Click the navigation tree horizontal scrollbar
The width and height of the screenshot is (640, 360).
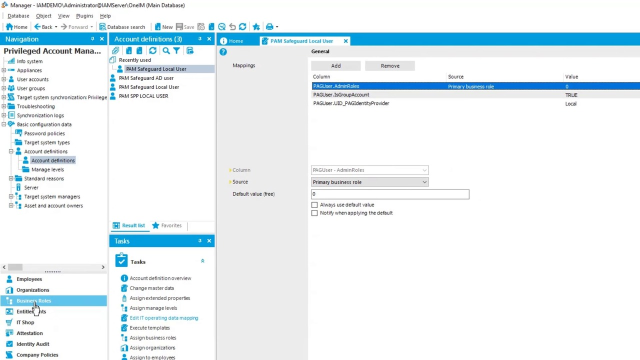point(53,267)
